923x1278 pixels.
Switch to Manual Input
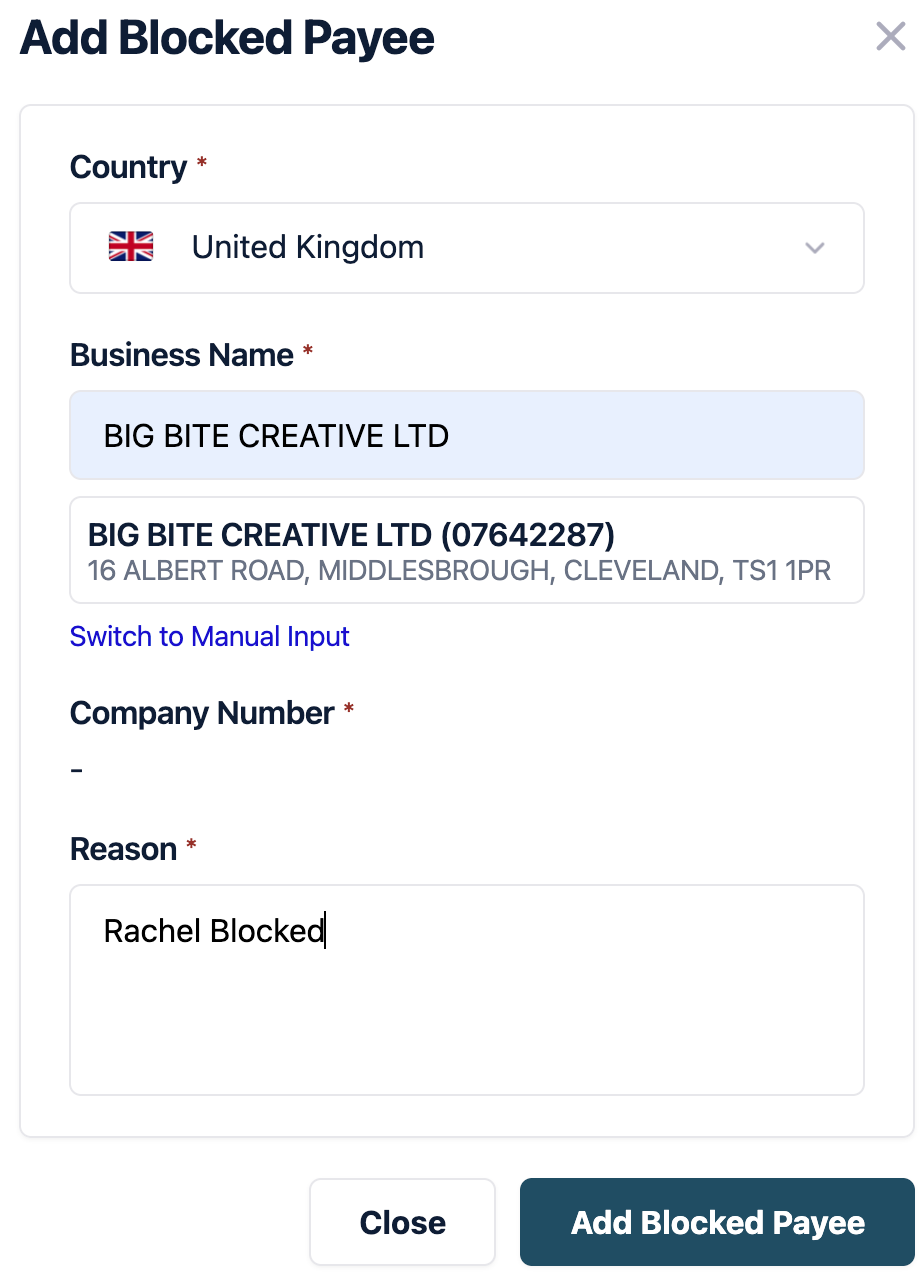click(210, 637)
